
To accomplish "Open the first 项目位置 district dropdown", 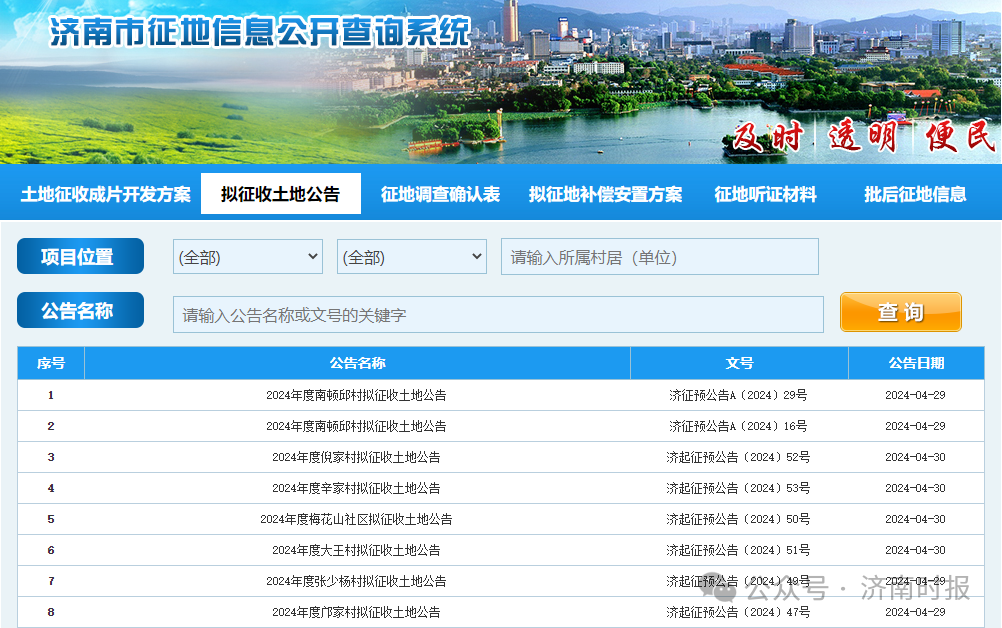I will coord(247,256).
